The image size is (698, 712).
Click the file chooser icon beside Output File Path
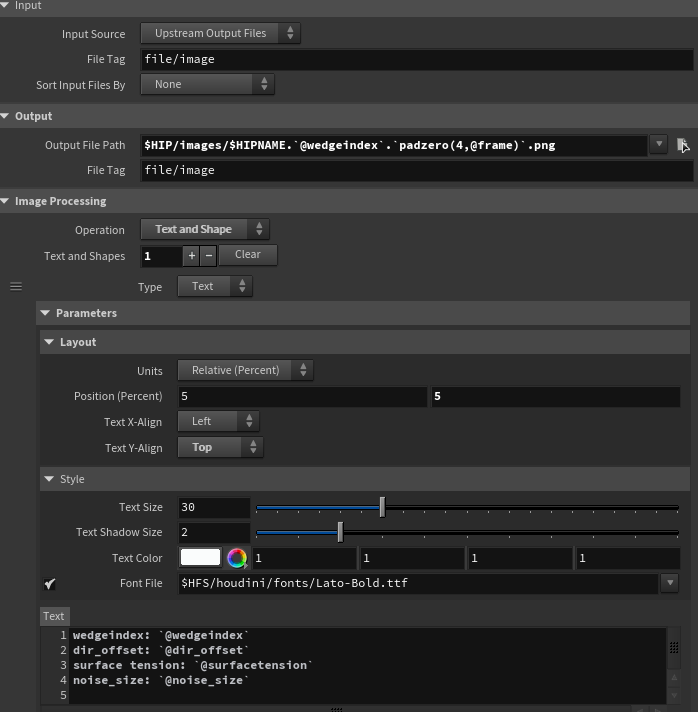683,145
